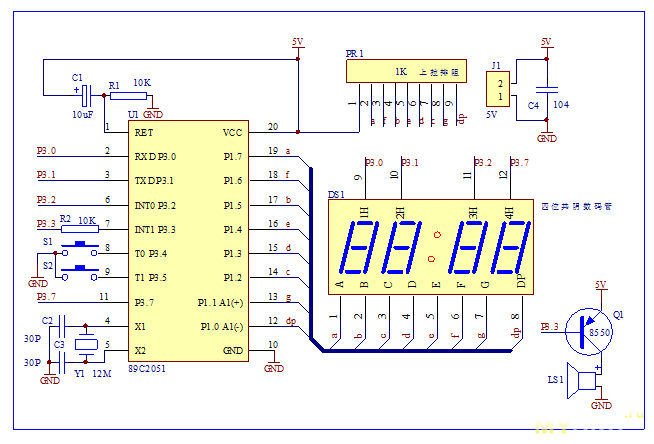Click the Y1 12M crystal symbol
The image size is (654, 444).
[86, 344]
